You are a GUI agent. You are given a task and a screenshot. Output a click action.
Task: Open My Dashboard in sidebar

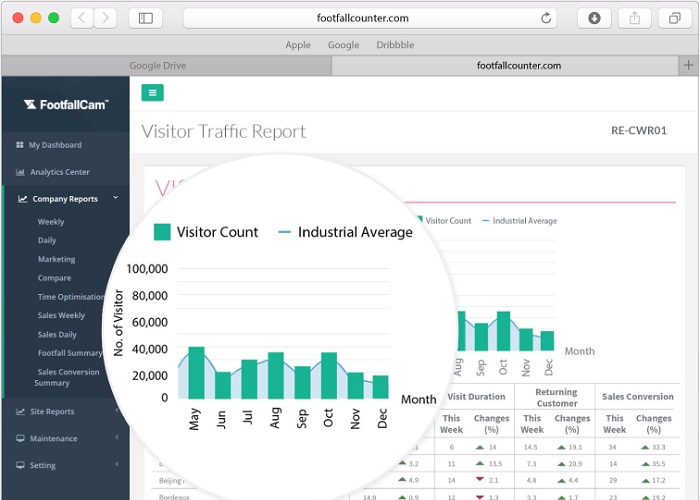(55, 145)
